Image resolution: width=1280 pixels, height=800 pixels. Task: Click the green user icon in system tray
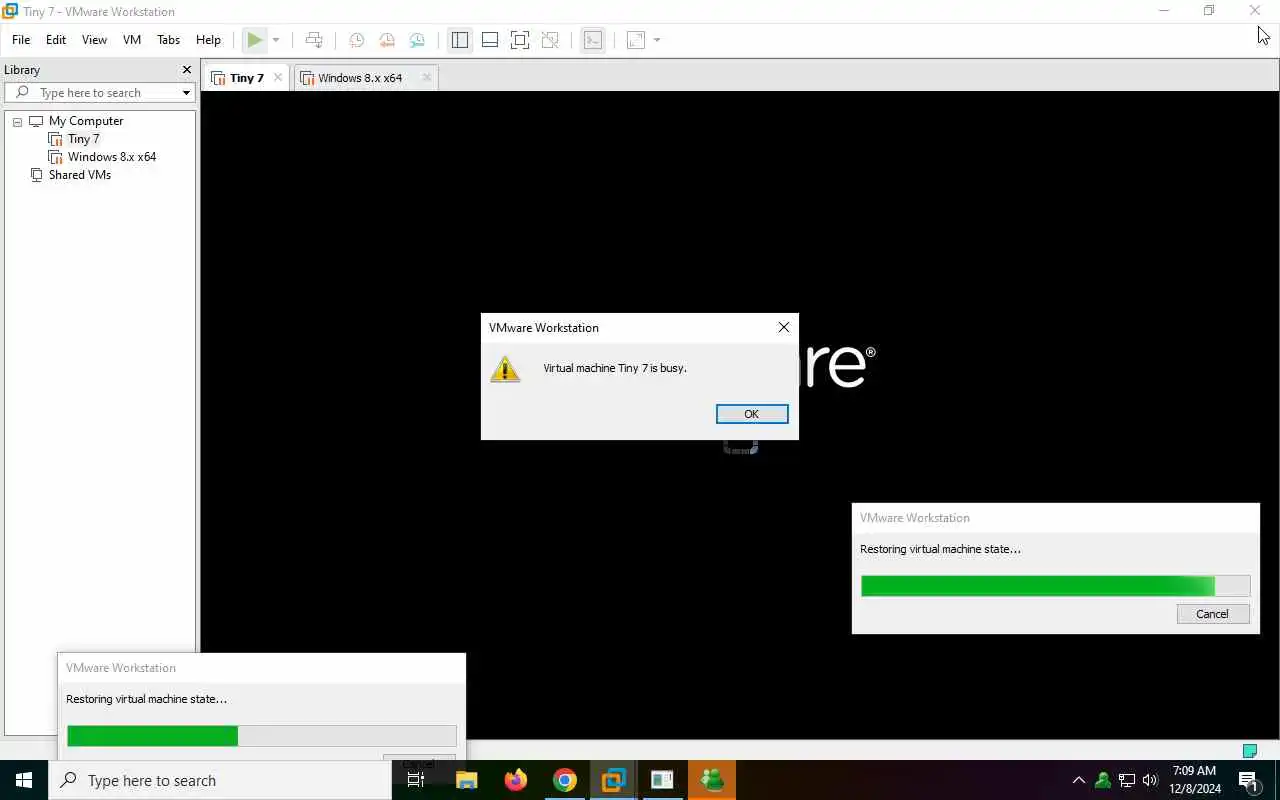click(x=1102, y=780)
